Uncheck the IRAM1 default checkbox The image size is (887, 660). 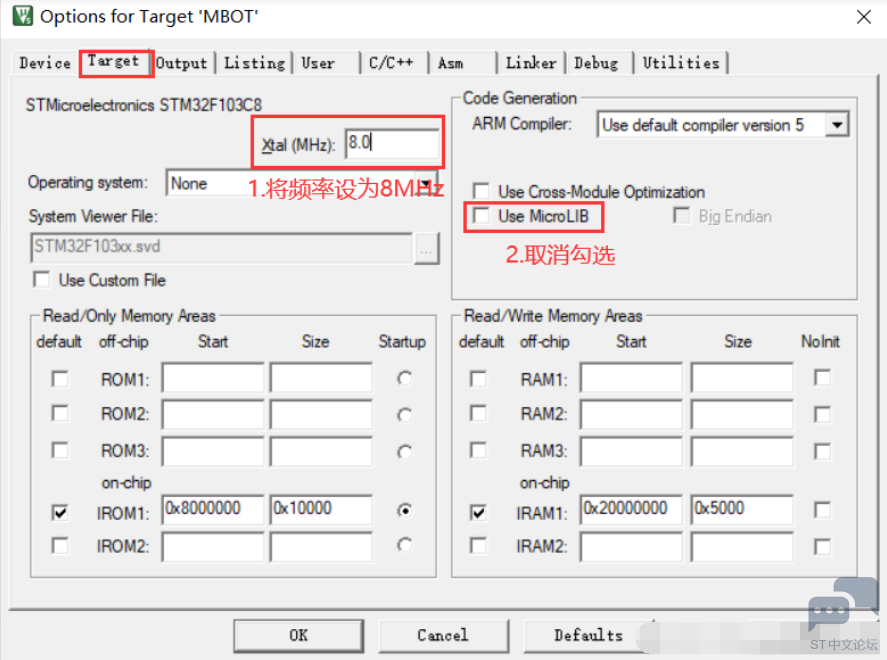click(479, 512)
